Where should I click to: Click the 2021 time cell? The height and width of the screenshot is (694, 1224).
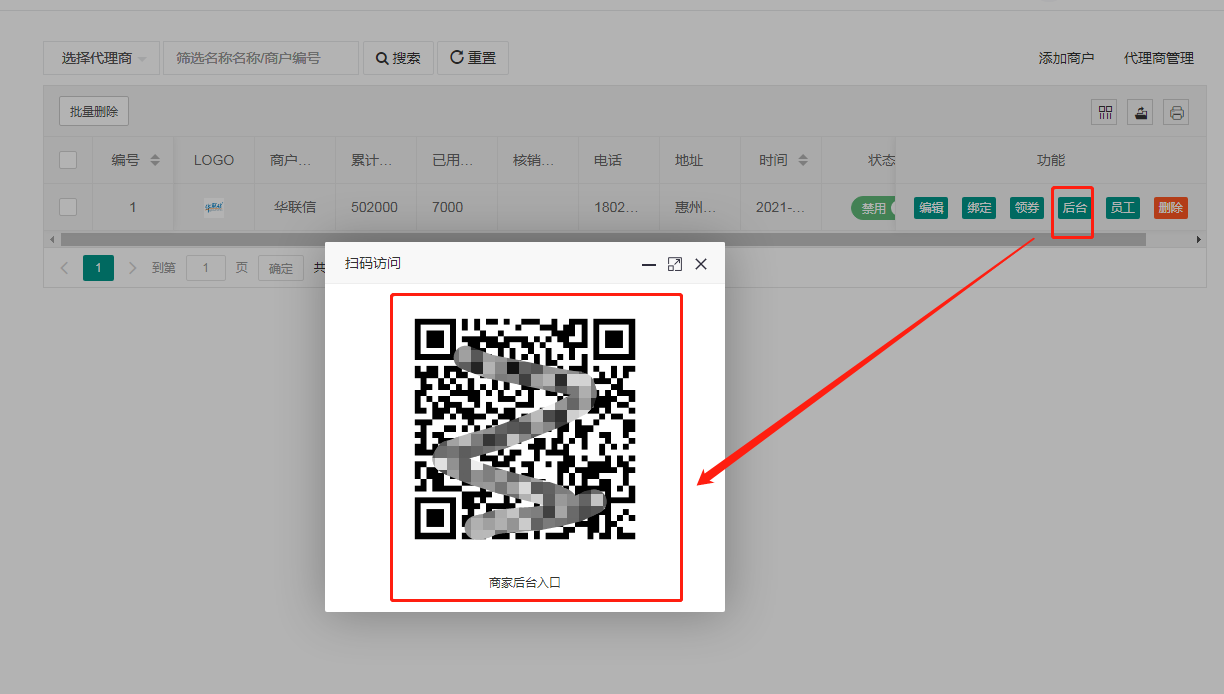click(781, 208)
